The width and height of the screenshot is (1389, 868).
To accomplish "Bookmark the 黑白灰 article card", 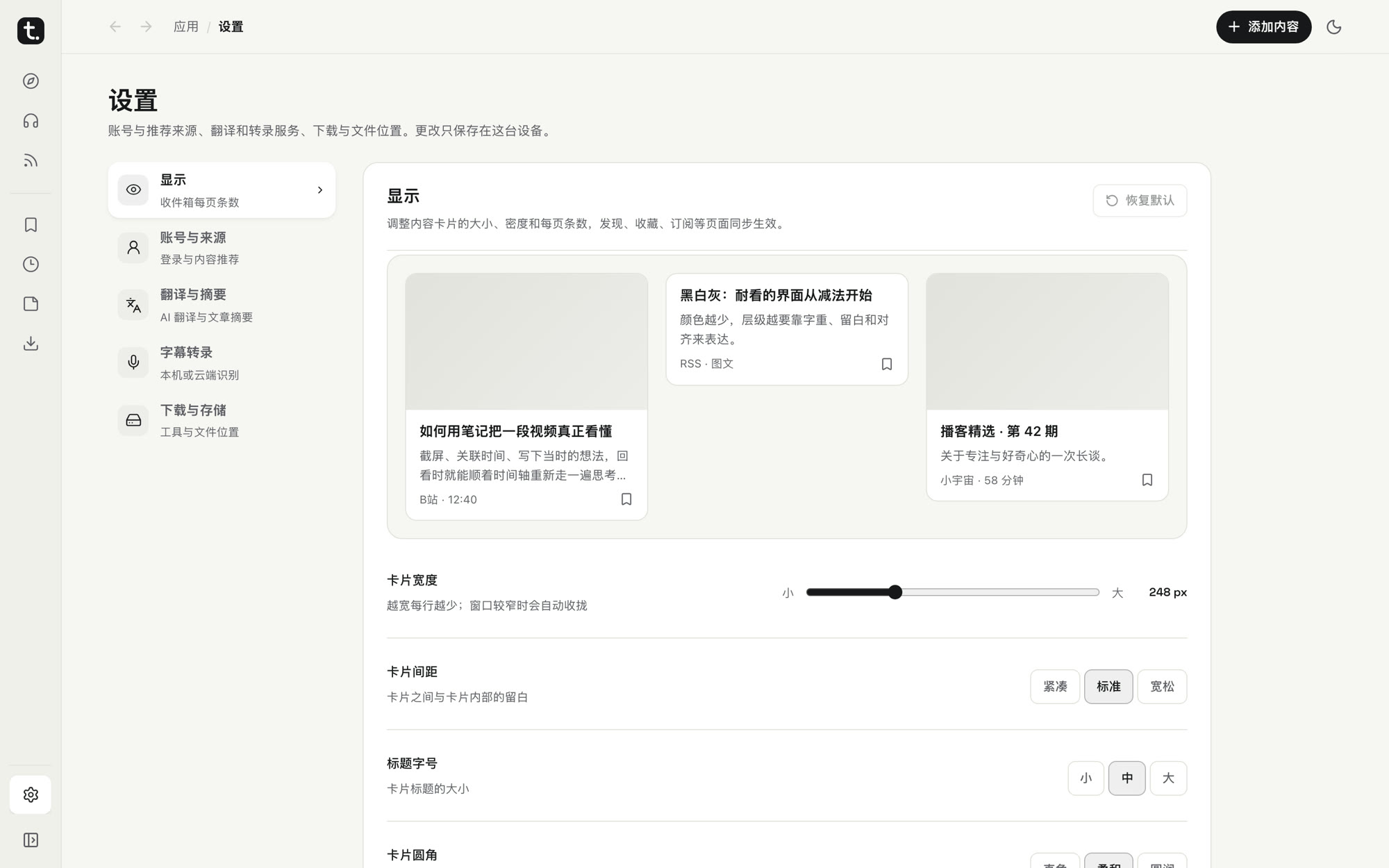I will click(x=887, y=364).
